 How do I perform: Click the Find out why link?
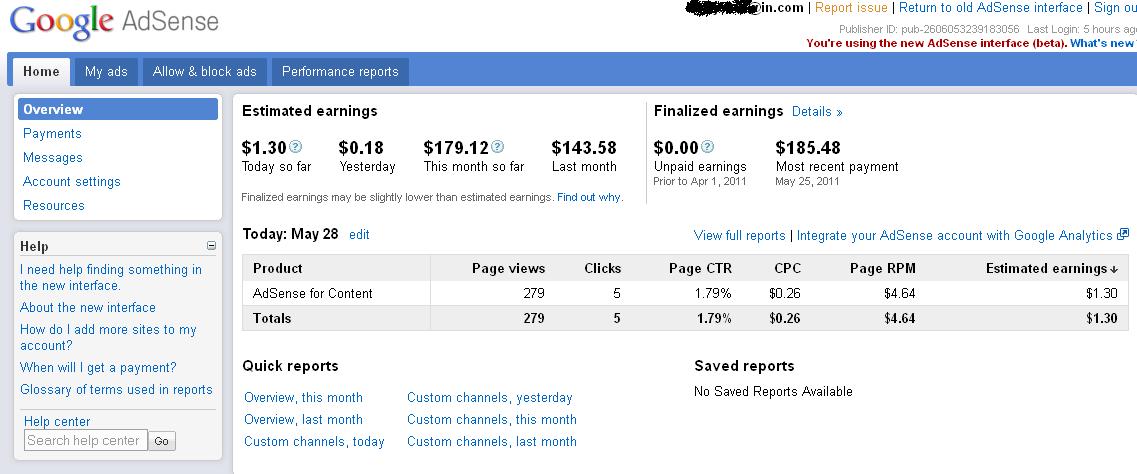coord(589,198)
